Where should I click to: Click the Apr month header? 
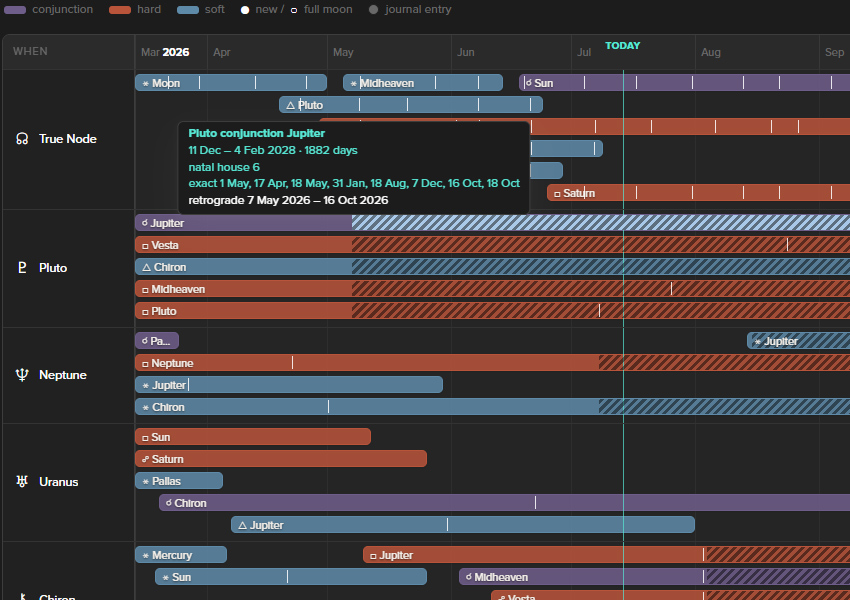click(222, 53)
